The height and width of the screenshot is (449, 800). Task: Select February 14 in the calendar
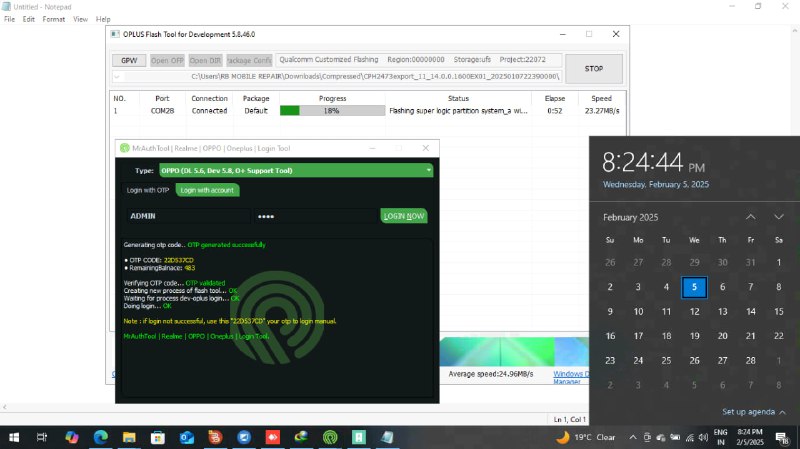coord(751,311)
